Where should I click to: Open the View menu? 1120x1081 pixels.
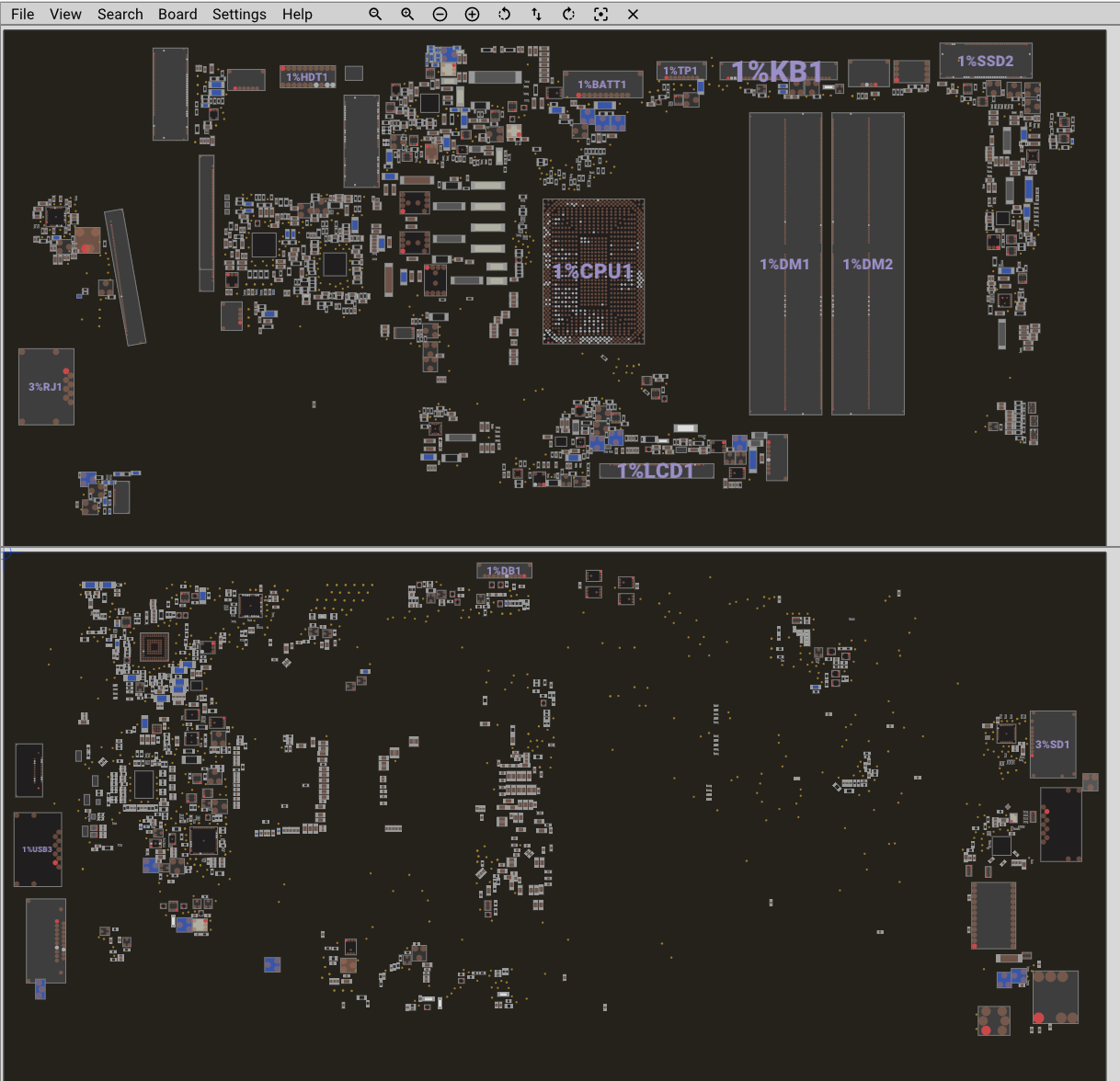65,15
